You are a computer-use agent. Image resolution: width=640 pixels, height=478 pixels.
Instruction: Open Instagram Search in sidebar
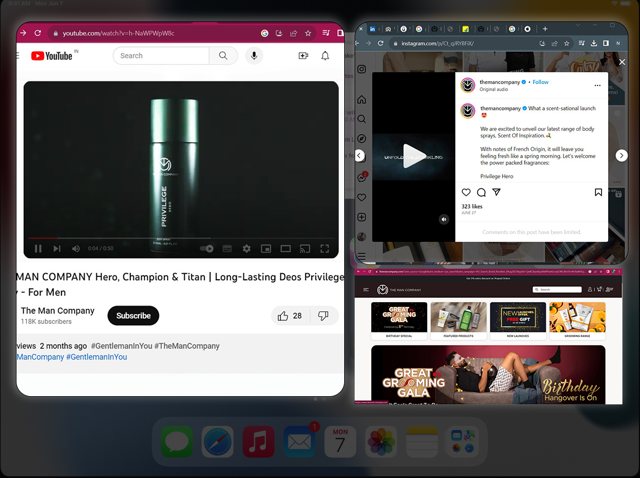[x=362, y=119]
